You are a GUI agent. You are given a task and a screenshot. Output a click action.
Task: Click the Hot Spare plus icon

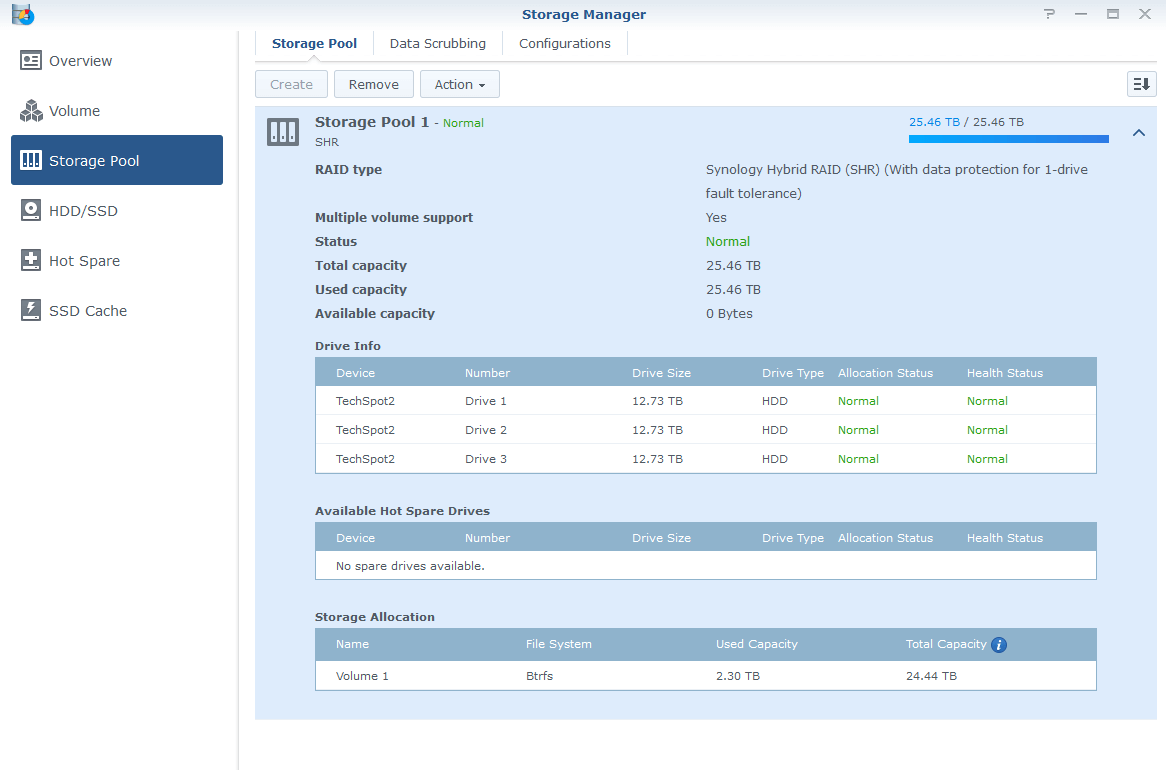(x=31, y=261)
